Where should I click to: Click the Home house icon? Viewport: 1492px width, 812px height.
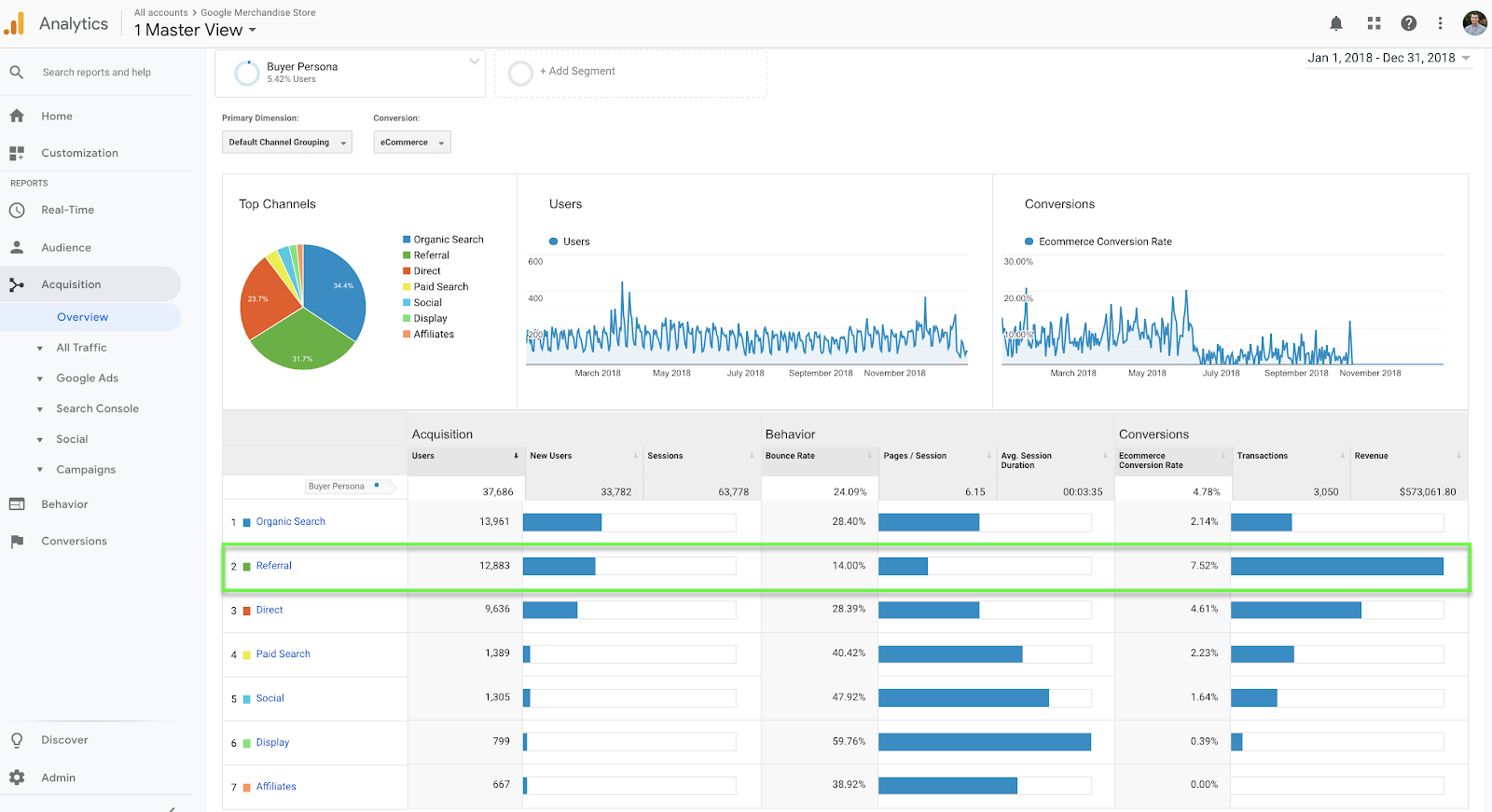coord(17,117)
